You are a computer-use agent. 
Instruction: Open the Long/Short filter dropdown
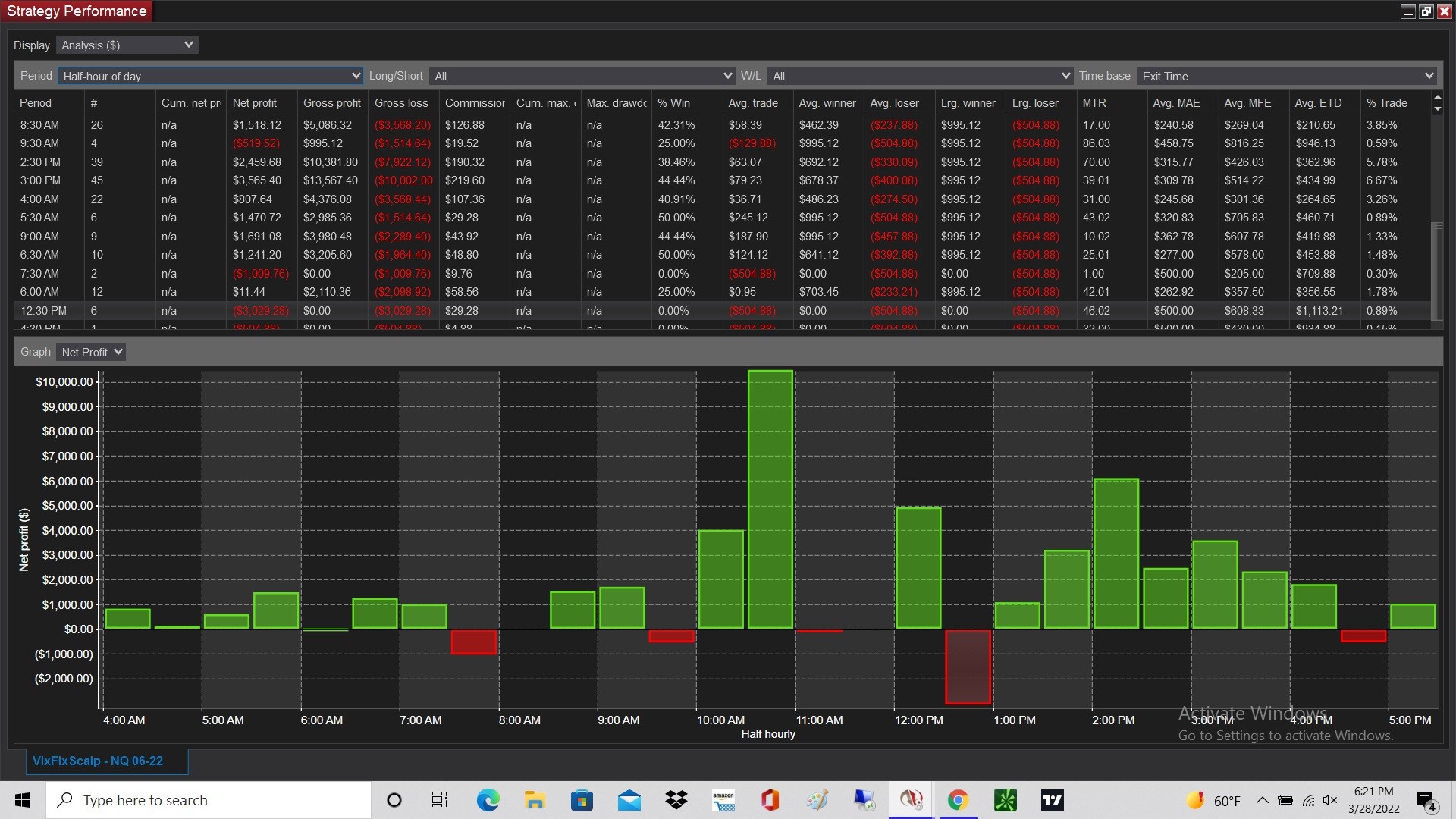[x=582, y=76]
